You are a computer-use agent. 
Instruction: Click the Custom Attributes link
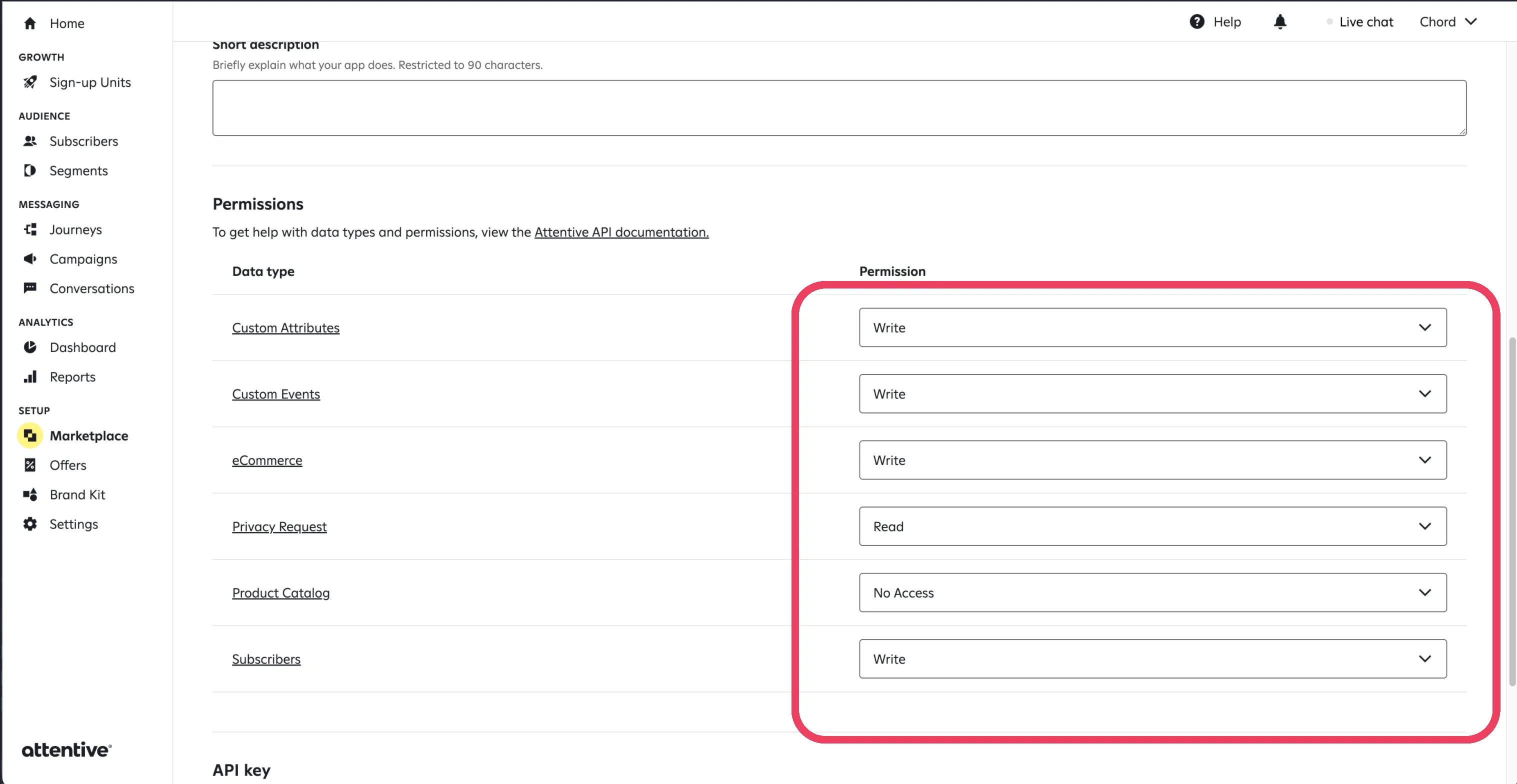285,327
